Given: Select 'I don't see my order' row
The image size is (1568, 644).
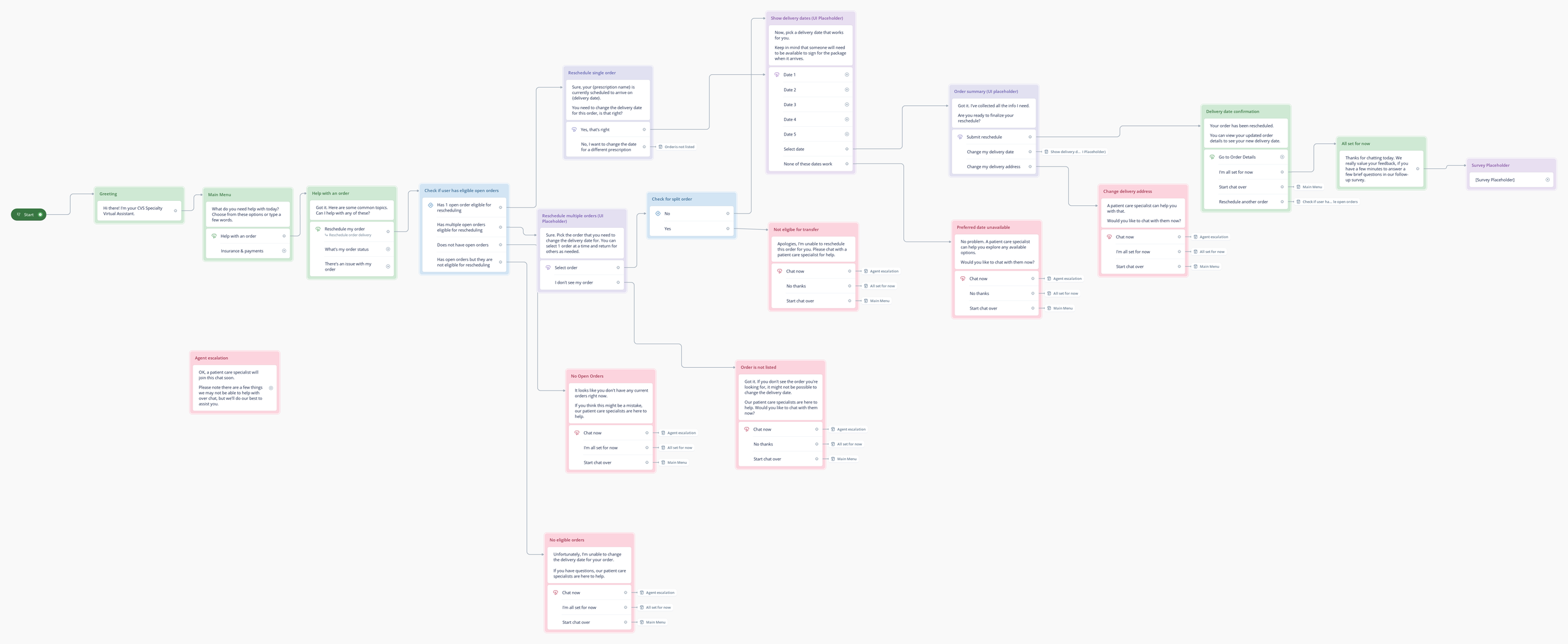Looking at the screenshot, I should click(x=582, y=282).
